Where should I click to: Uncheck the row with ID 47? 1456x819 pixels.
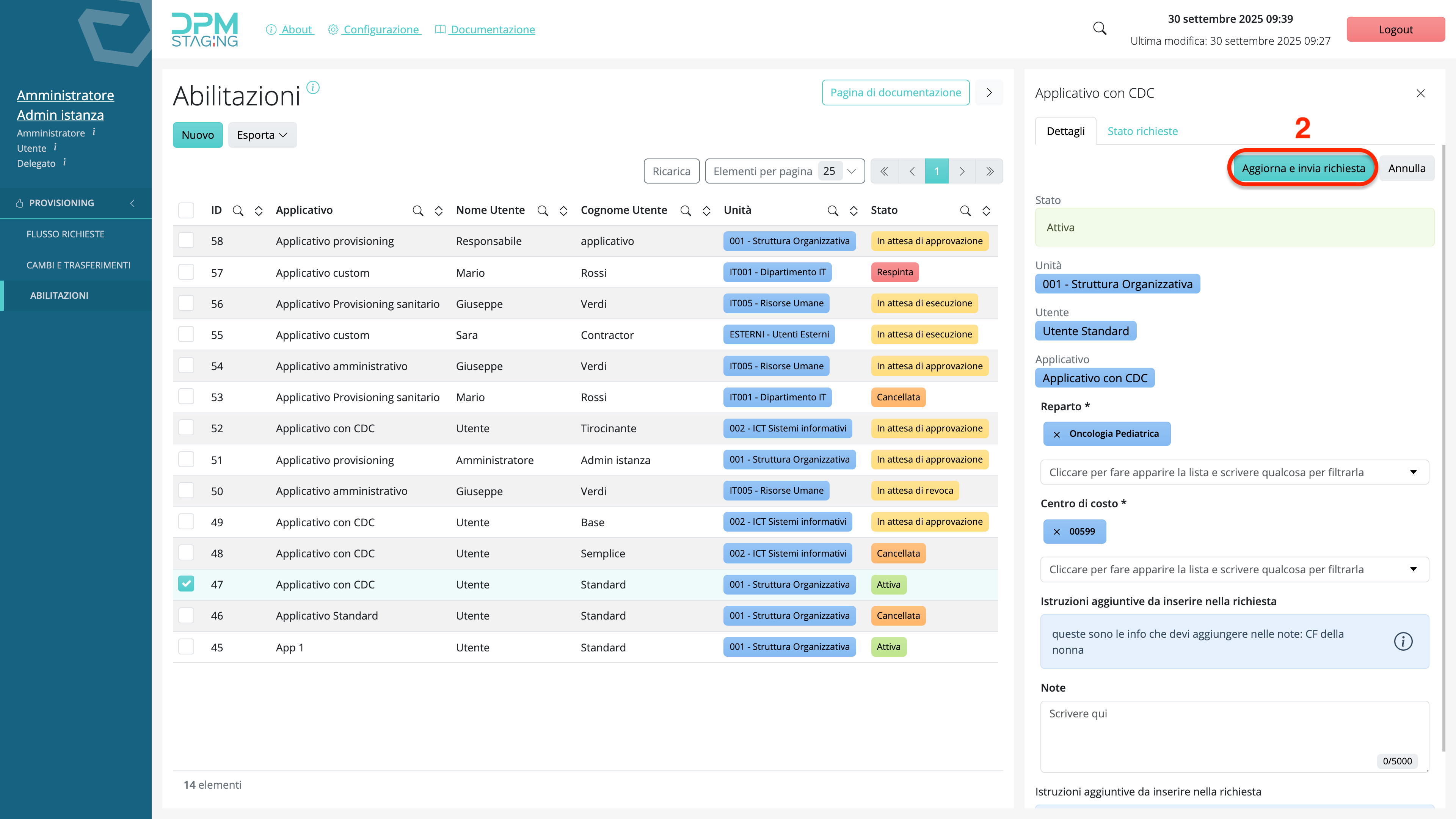[186, 584]
